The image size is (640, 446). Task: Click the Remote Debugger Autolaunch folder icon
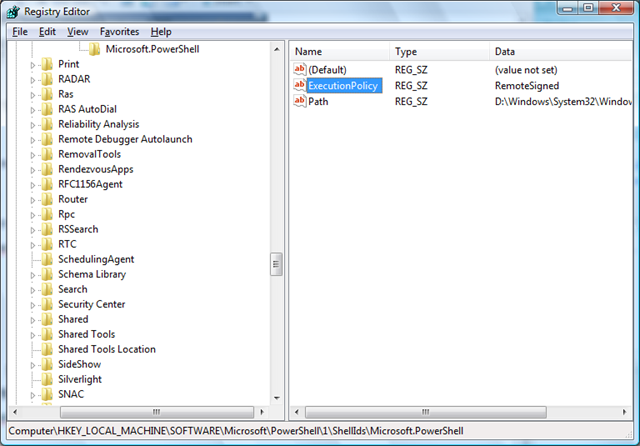47,139
